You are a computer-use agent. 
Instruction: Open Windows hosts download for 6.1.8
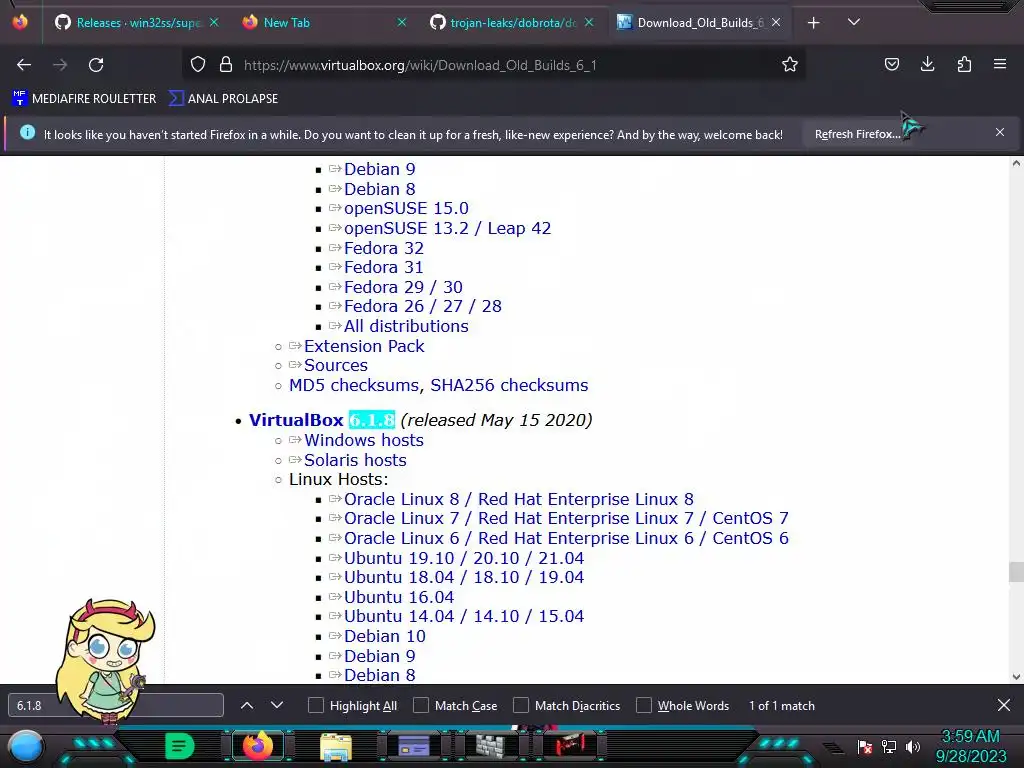point(364,440)
